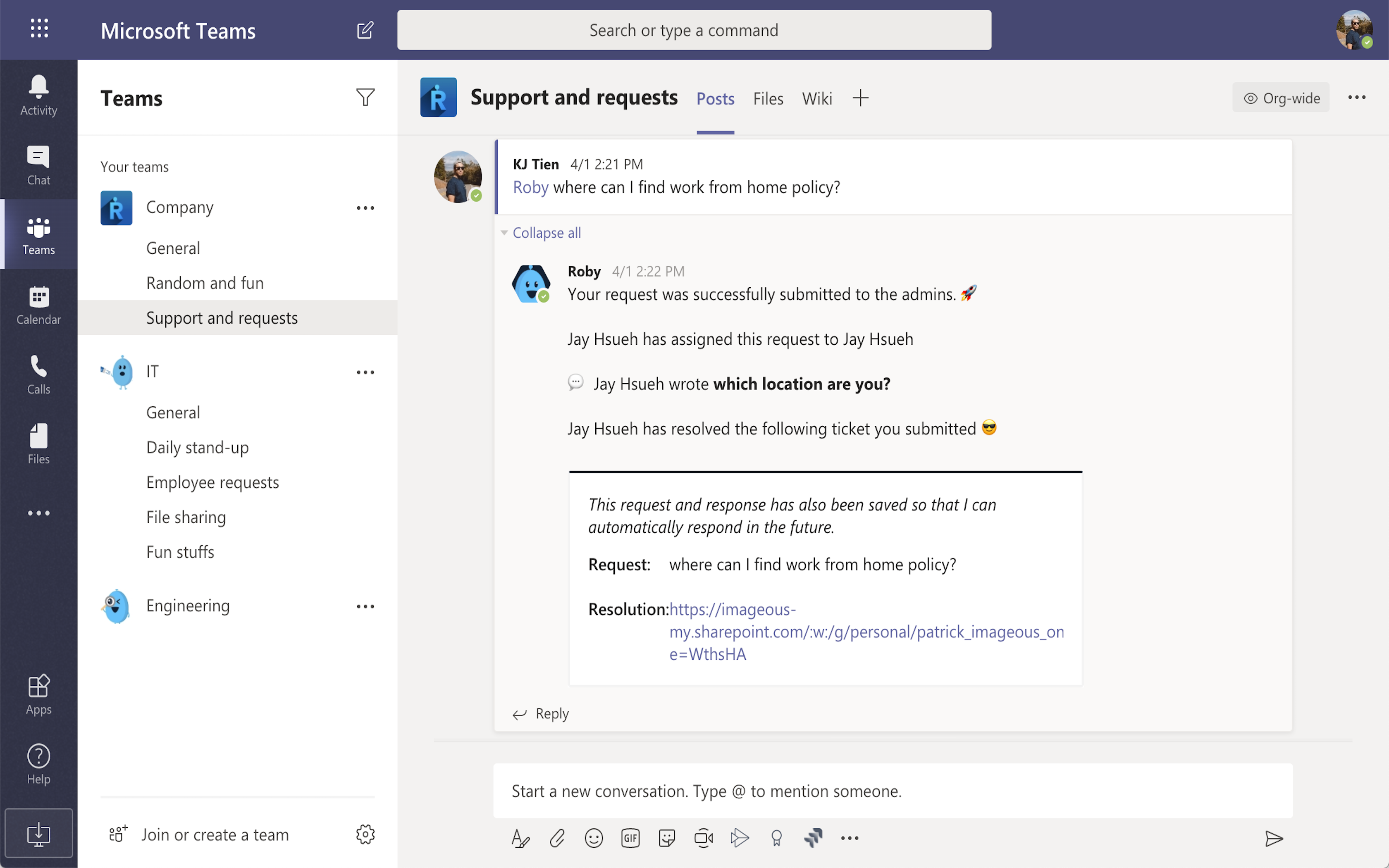This screenshot has width=1389, height=868.
Task: Open Company team more options
Action: (365, 208)
